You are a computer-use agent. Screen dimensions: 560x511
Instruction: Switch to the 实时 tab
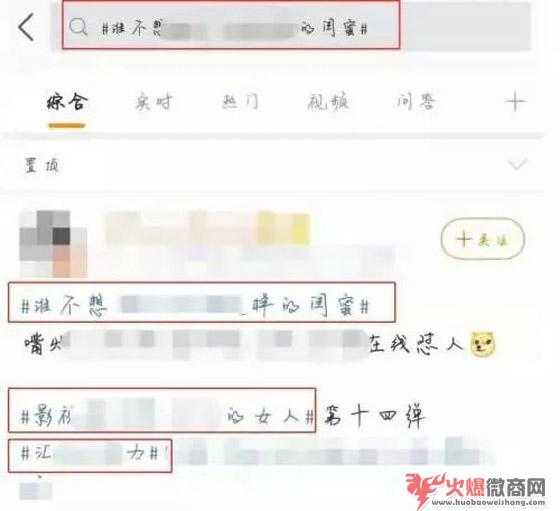(x=154, y=102)
